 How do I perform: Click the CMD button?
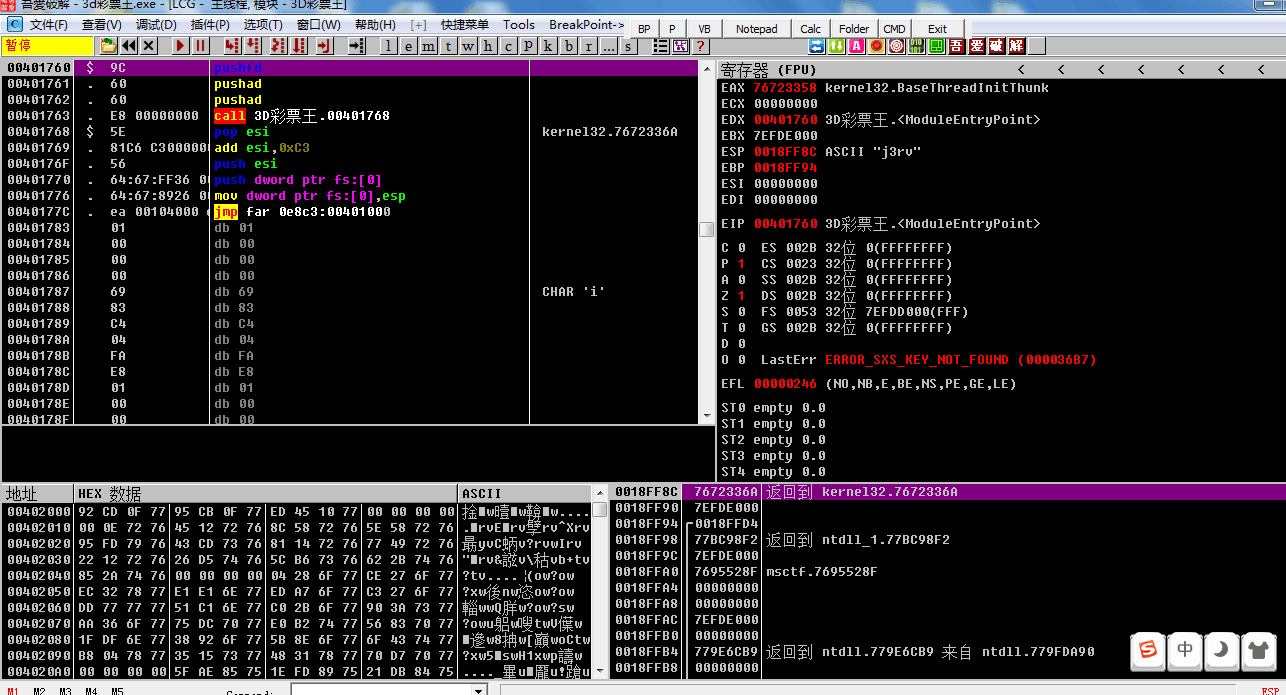pyautogui.click(x=894, y=29)
